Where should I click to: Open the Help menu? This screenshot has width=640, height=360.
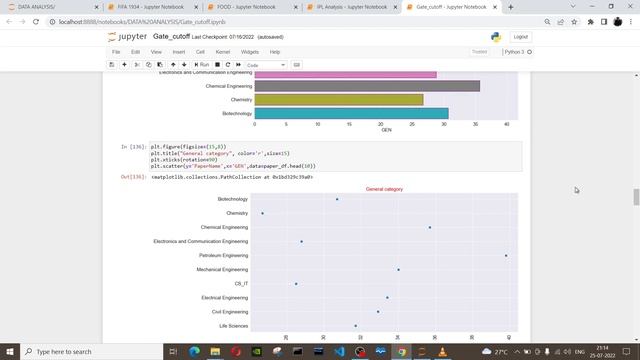point(275,52)
